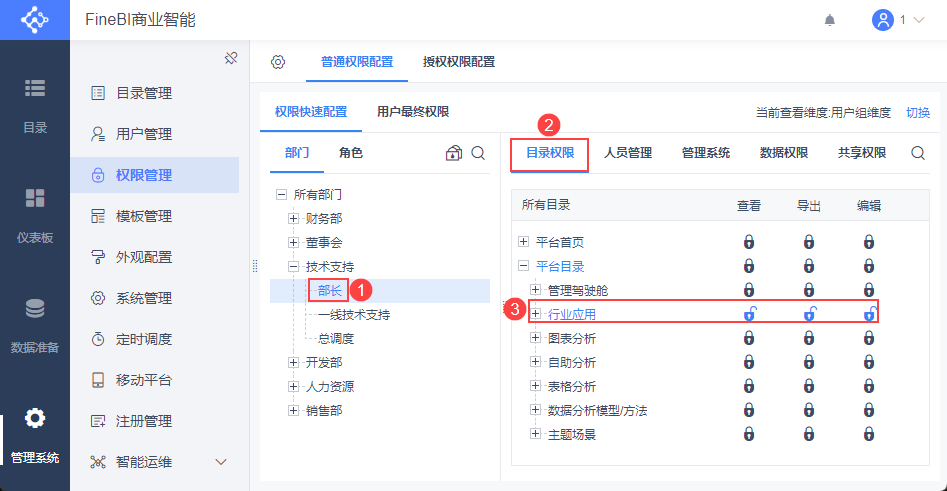Screen dimensions: 947x491
Task: Expand the 智能运维 menu chevron
Action: click(x=221, y=462)
